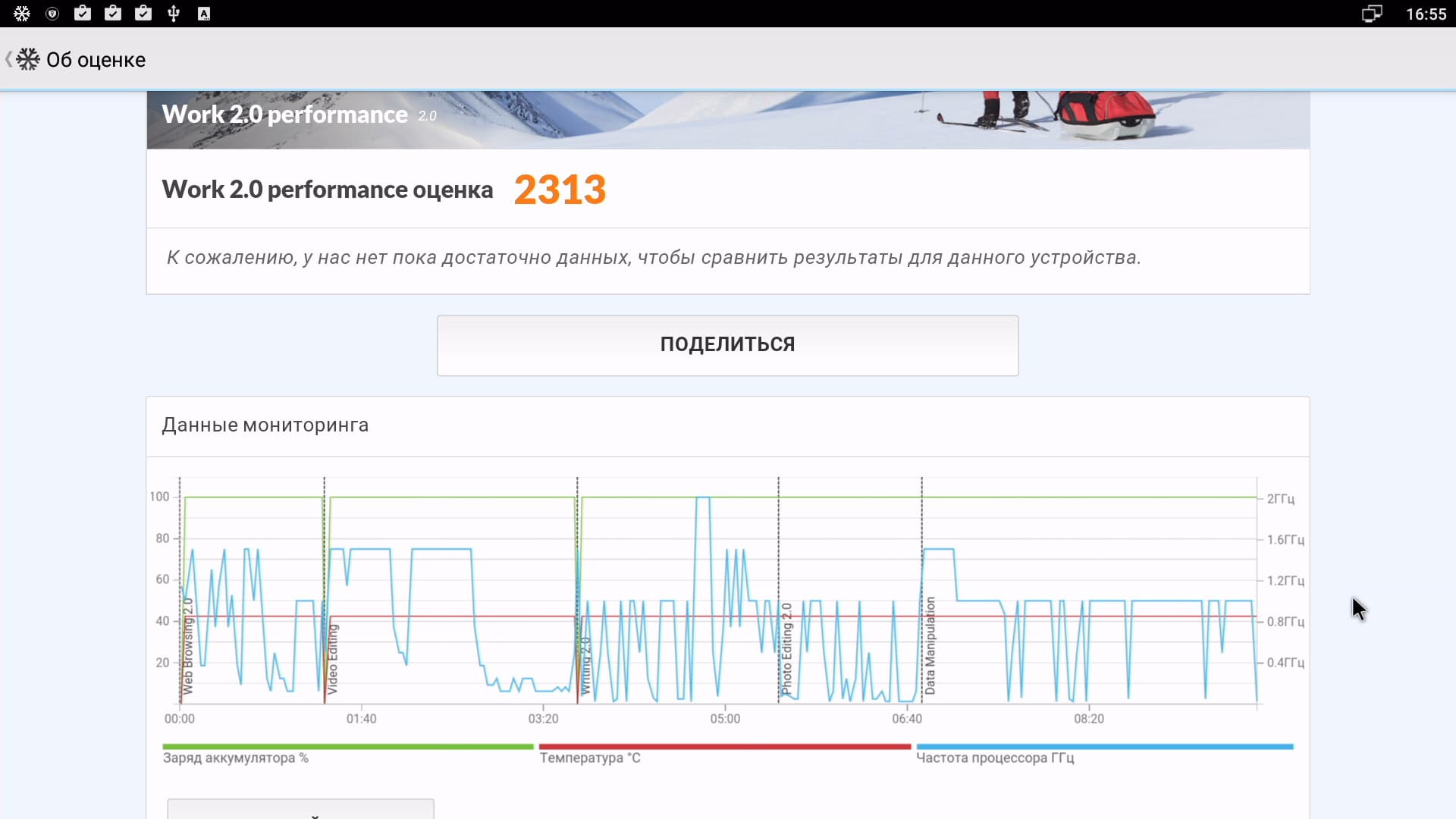
Task: Click the orange 2313 score value
Action: point(560,190)
